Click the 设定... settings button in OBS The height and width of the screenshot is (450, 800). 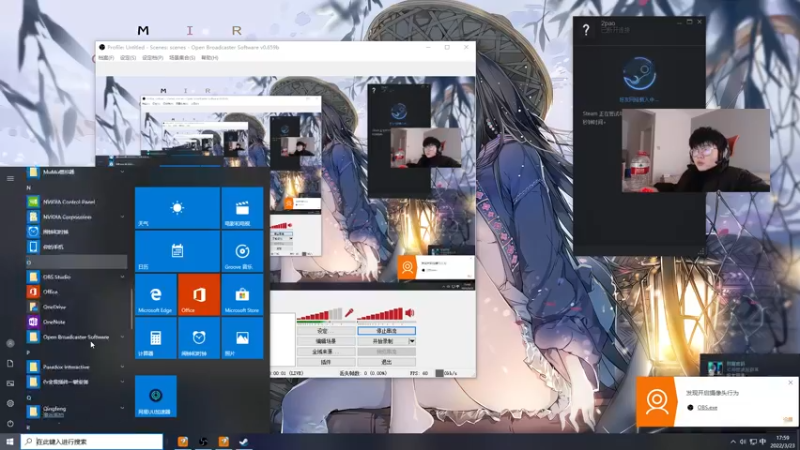[x=326, y=331]
